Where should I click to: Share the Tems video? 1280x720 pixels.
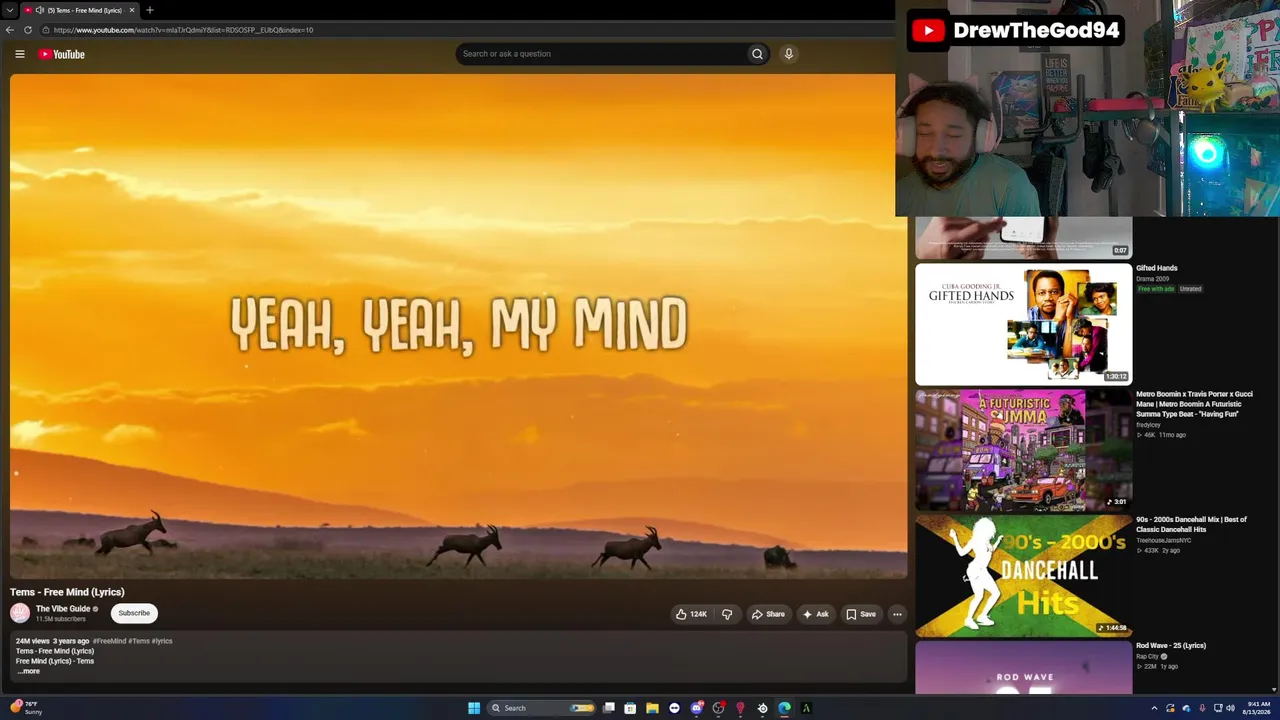pos(768,614)
